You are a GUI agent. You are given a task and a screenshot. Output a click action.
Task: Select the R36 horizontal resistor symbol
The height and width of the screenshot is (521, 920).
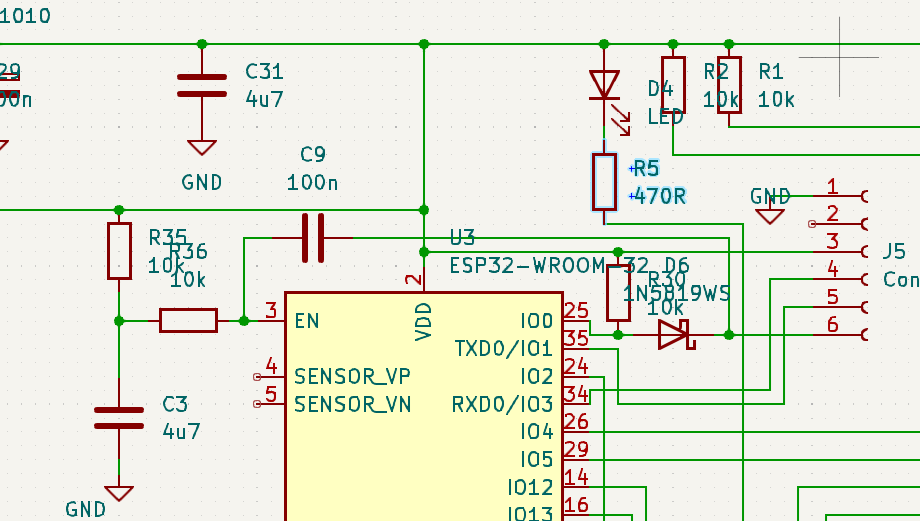(188, 321)
